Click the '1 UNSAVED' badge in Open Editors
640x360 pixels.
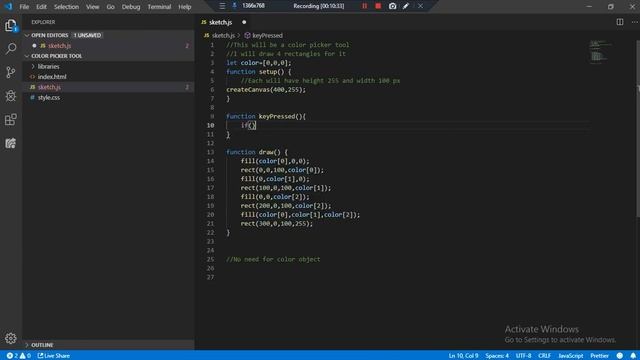(x=87, y=36)
